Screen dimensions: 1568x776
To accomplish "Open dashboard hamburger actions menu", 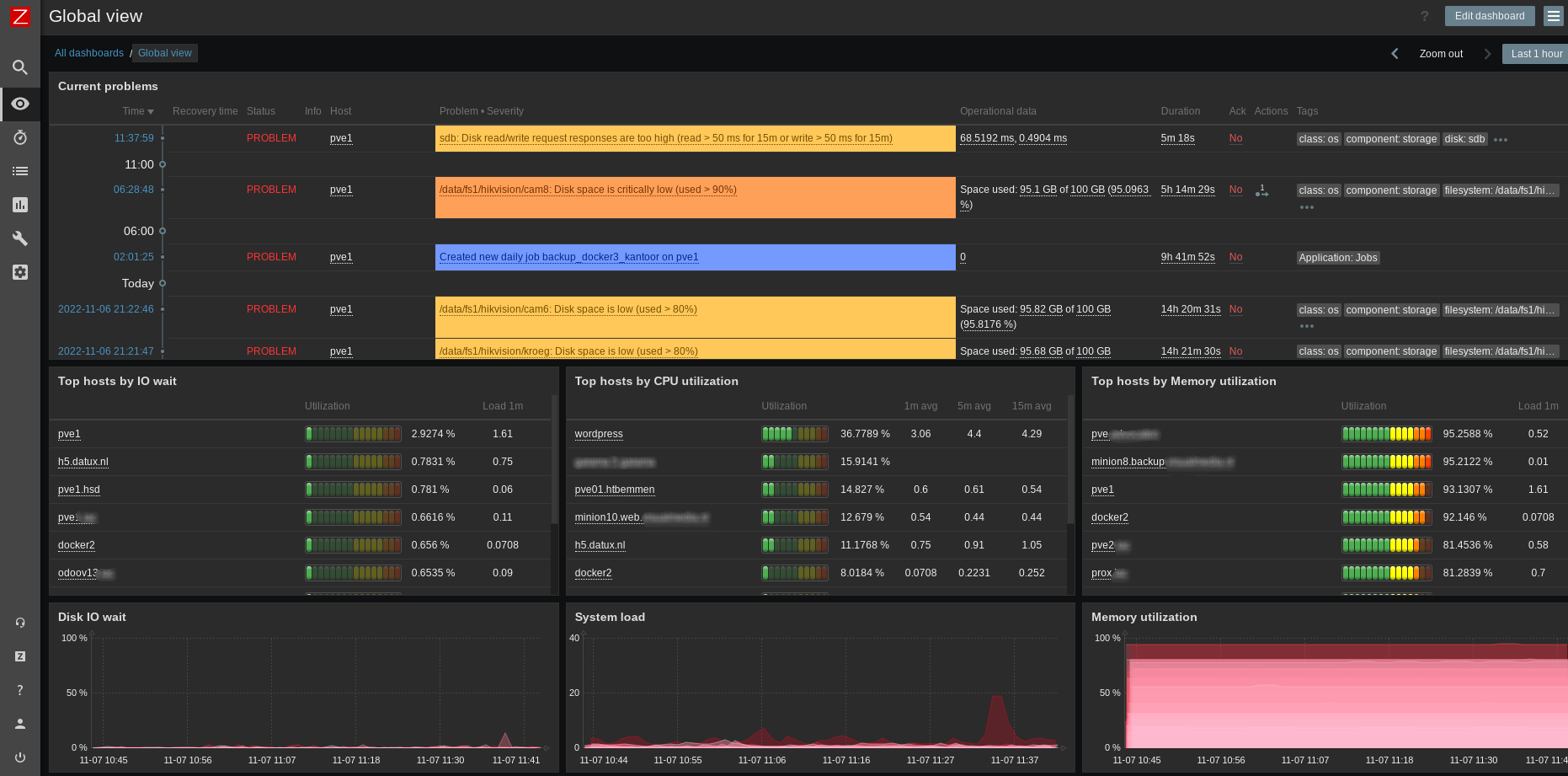I will coord(1554,16).
